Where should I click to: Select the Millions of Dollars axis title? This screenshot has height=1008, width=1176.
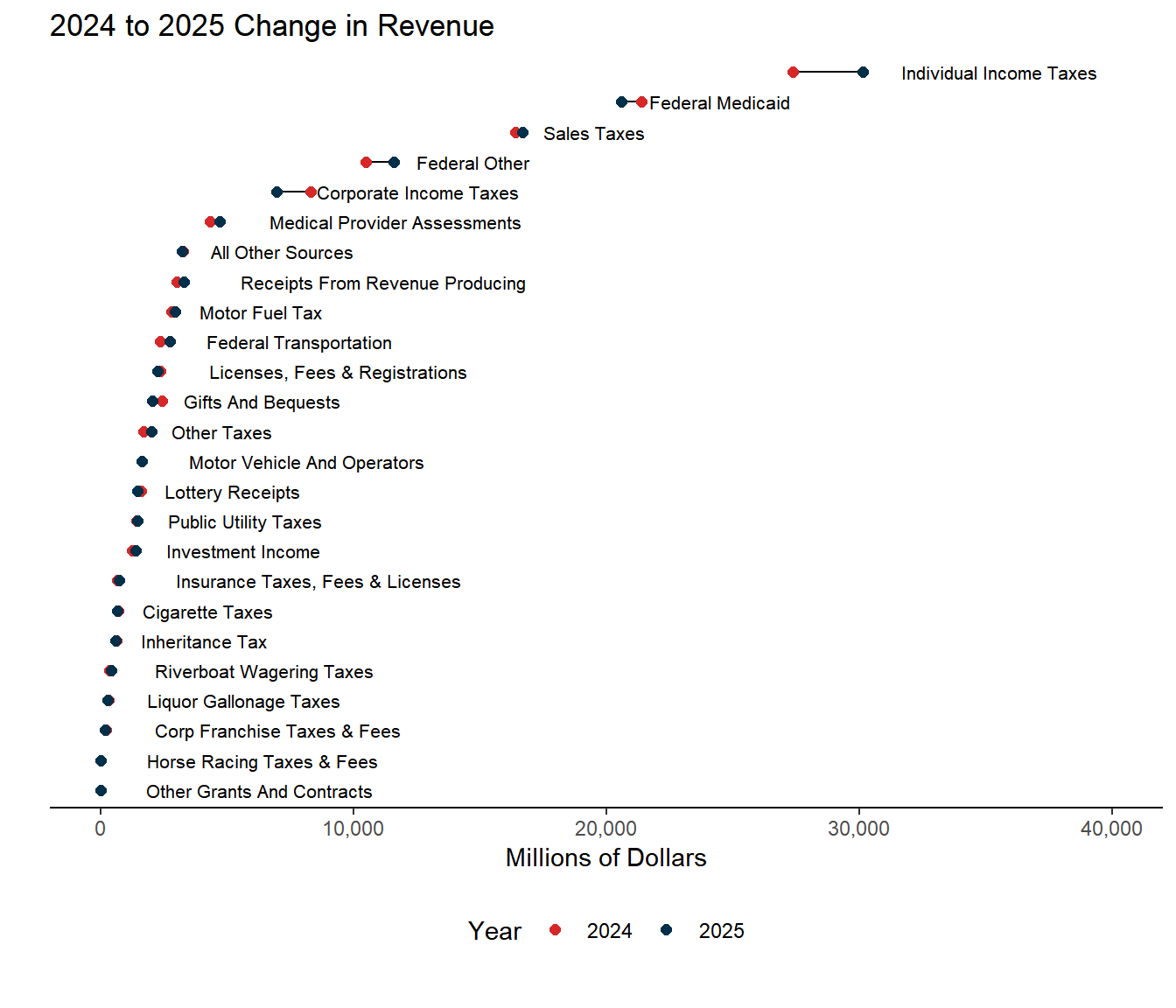605,857
